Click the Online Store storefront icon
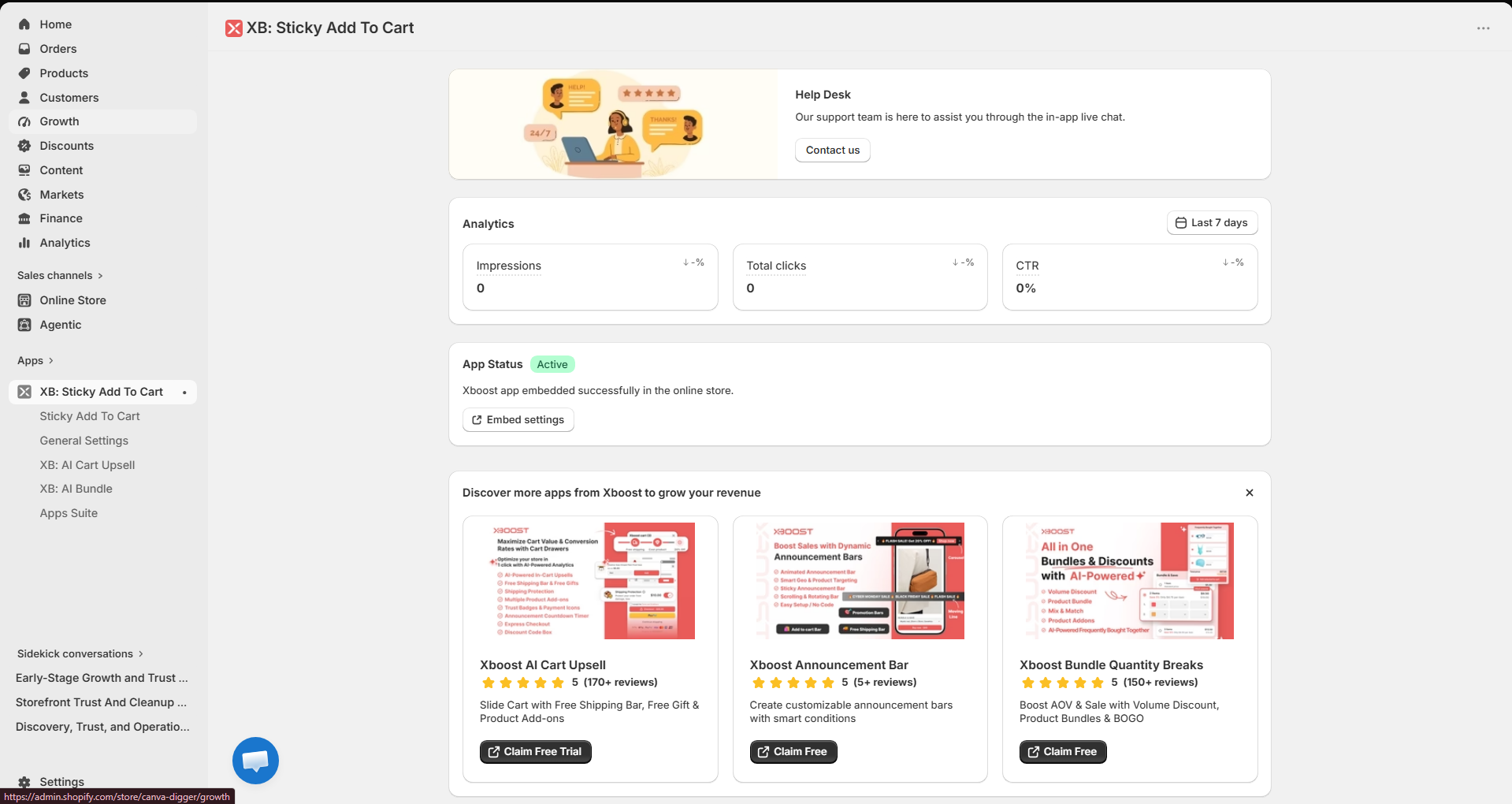 24,300
